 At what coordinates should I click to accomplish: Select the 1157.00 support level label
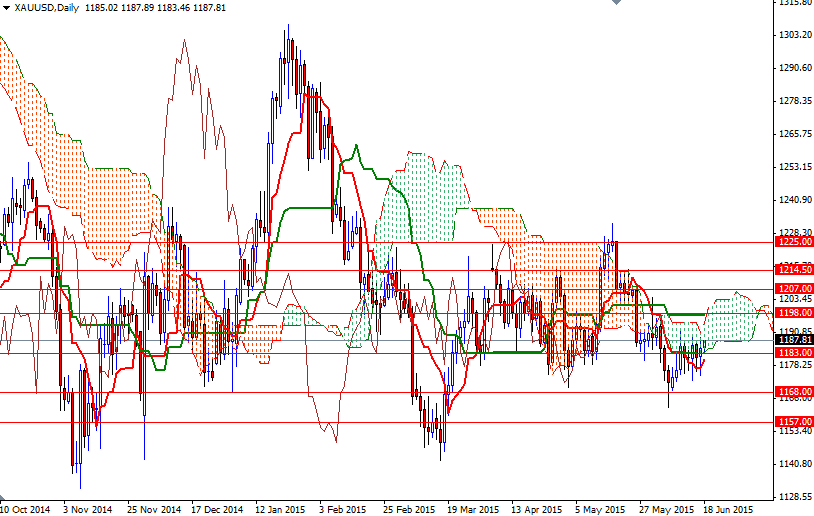[793, 422]
